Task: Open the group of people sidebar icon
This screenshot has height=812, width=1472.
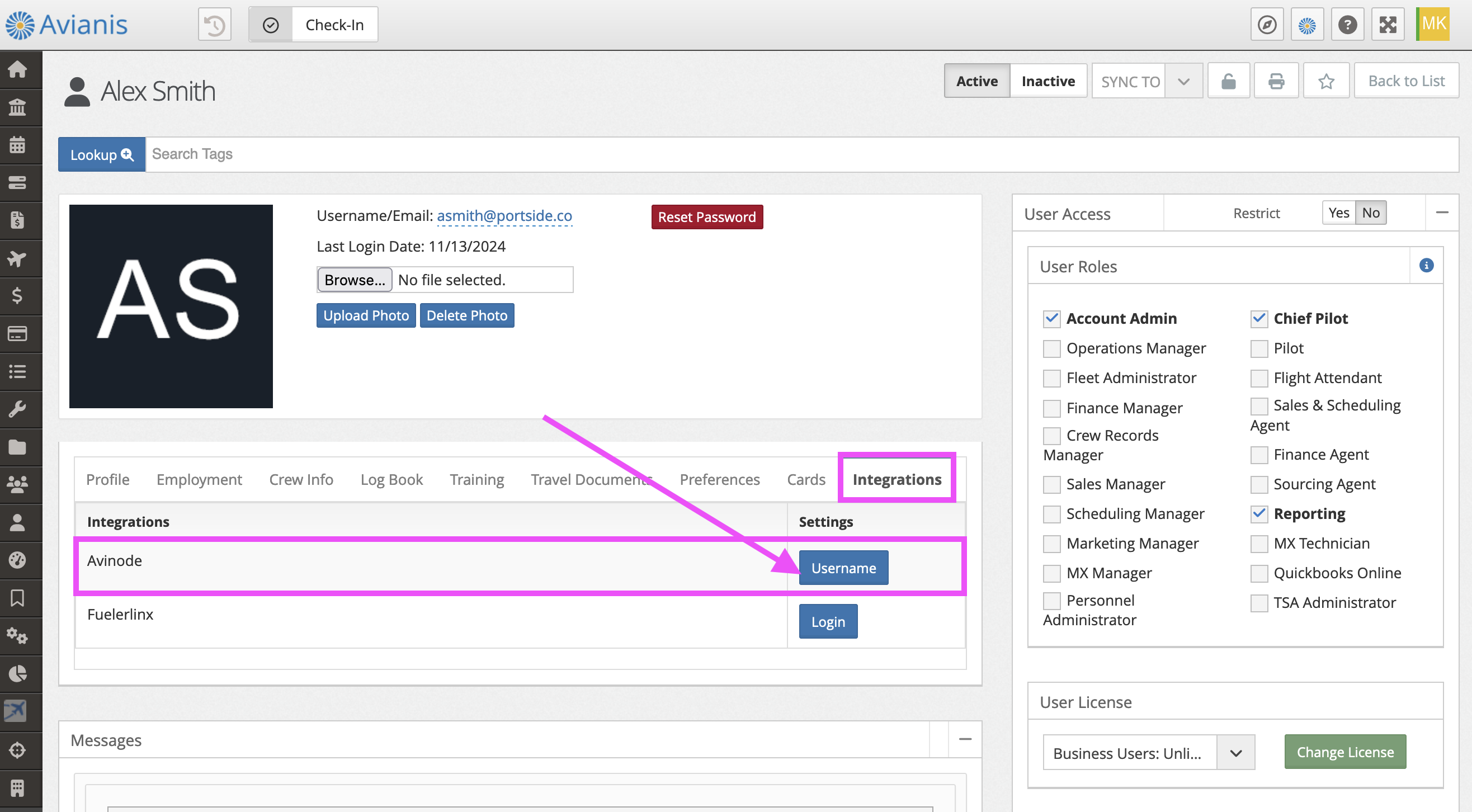Action: [17, 484]
